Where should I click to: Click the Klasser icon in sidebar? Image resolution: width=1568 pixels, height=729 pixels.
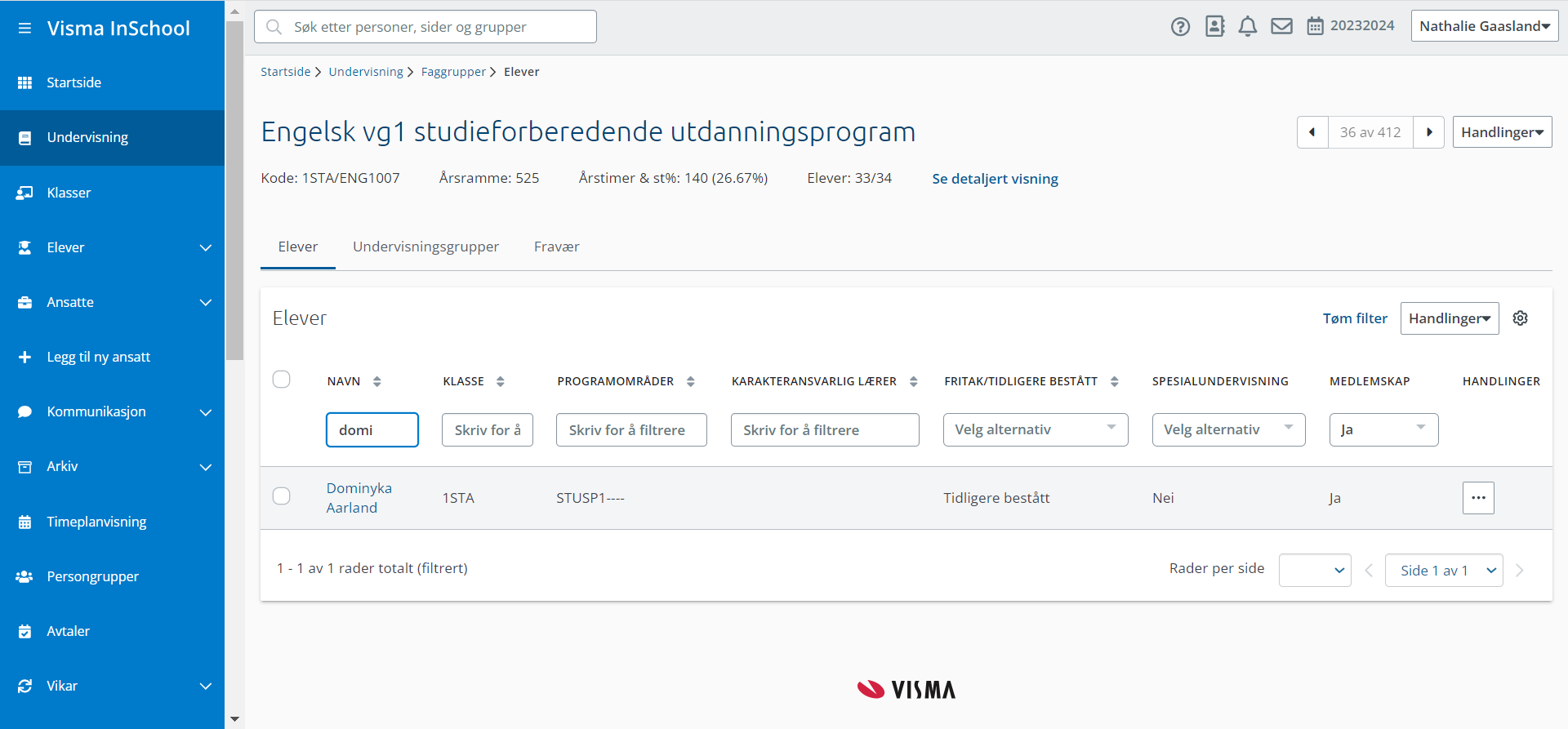[x=24, y=193]
